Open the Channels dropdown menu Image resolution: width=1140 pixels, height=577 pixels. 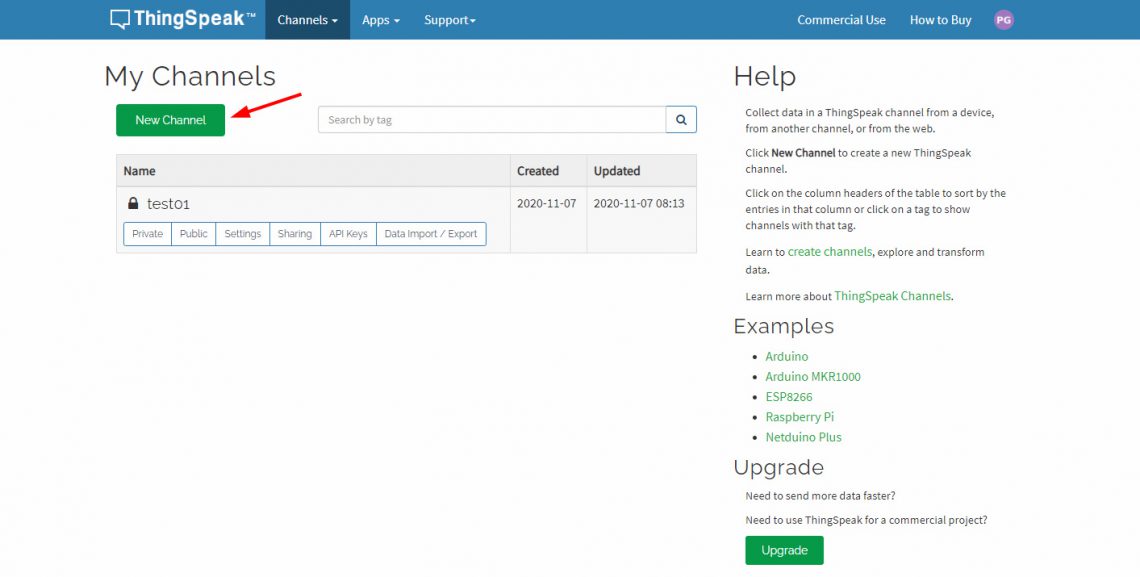tap(307, 20)
